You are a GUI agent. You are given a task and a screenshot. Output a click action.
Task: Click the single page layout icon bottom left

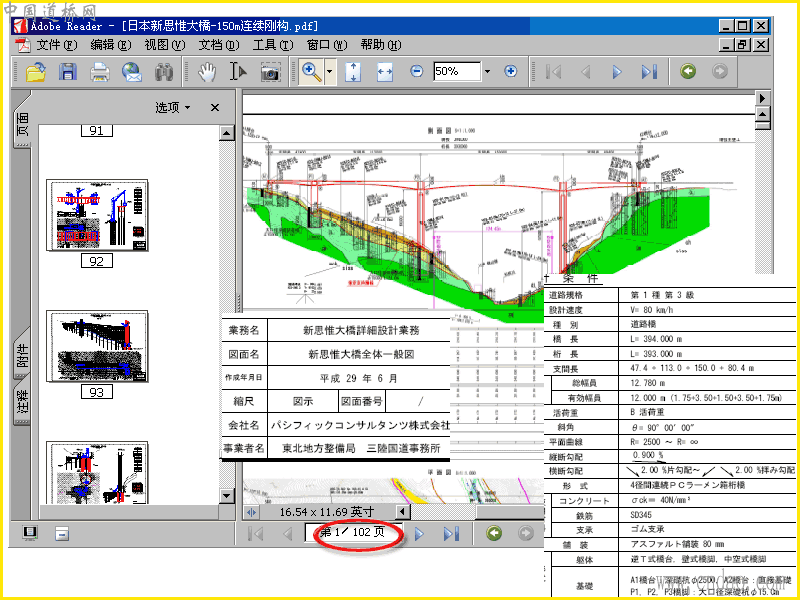click(x=31, y=533)
